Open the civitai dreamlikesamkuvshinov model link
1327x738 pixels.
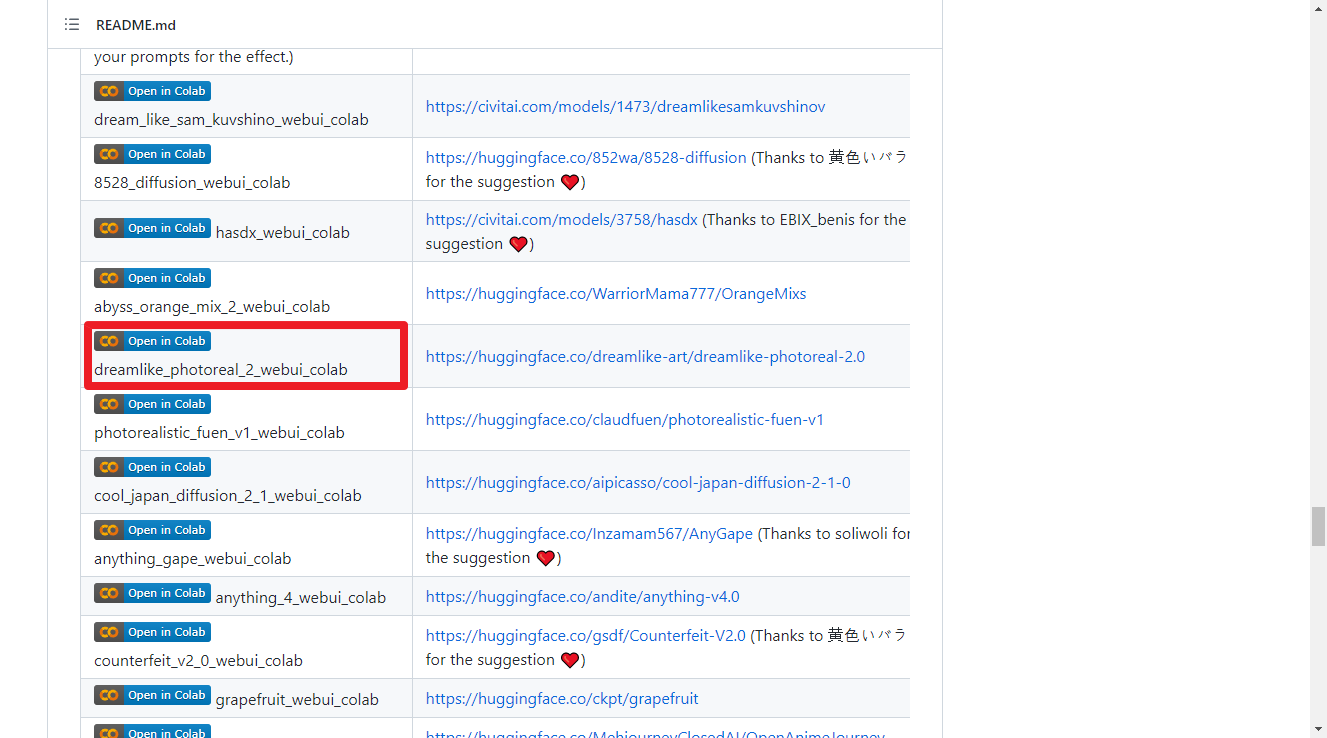click(625, 106)
